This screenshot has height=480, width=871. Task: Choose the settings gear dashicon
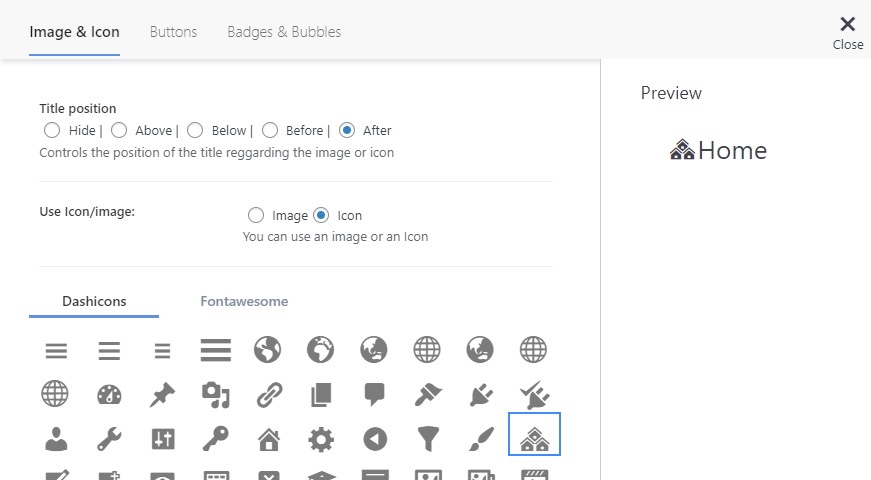[x=321, y=439]
